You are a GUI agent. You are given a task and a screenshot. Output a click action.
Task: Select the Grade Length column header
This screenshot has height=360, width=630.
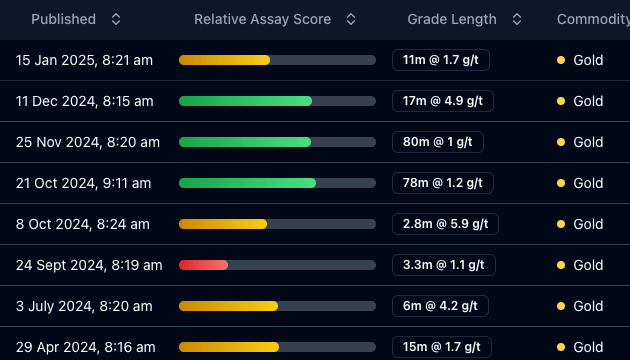point(452,19)
